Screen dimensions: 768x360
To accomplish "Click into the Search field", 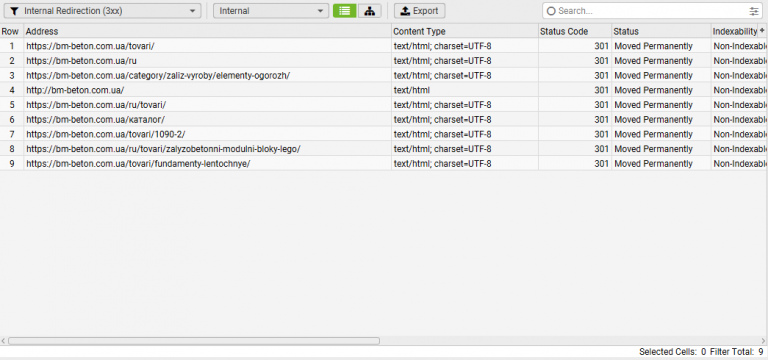I will (651, 11).
